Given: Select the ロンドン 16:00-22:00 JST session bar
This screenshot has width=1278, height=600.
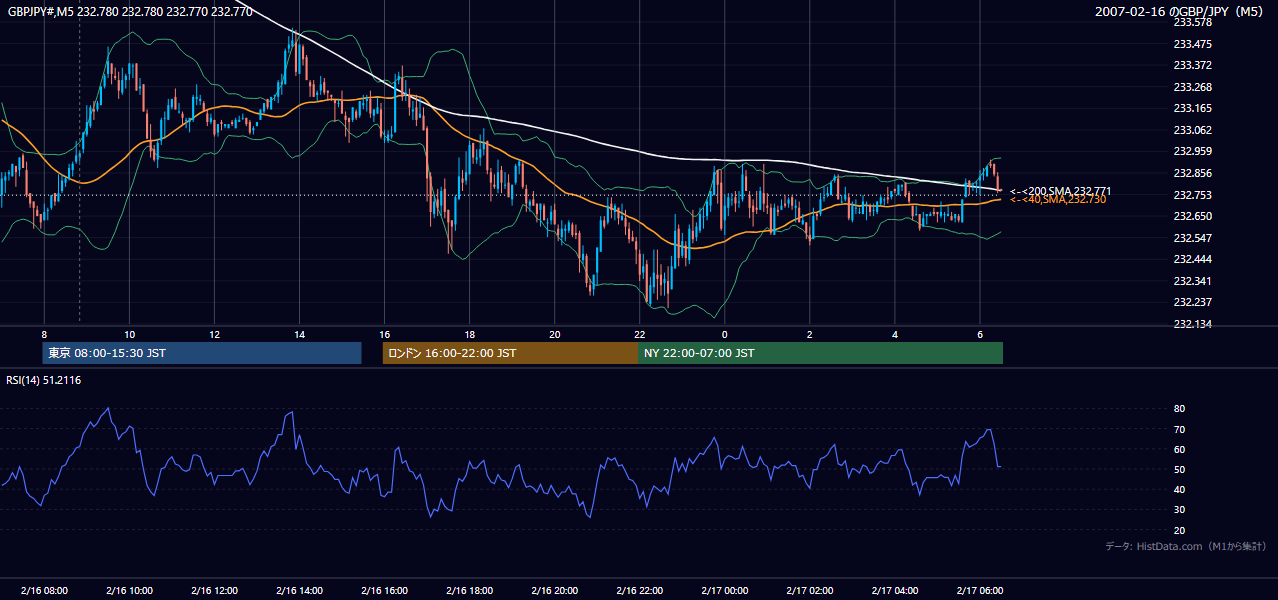Looking at the screenshot, I should coord(510,353).
